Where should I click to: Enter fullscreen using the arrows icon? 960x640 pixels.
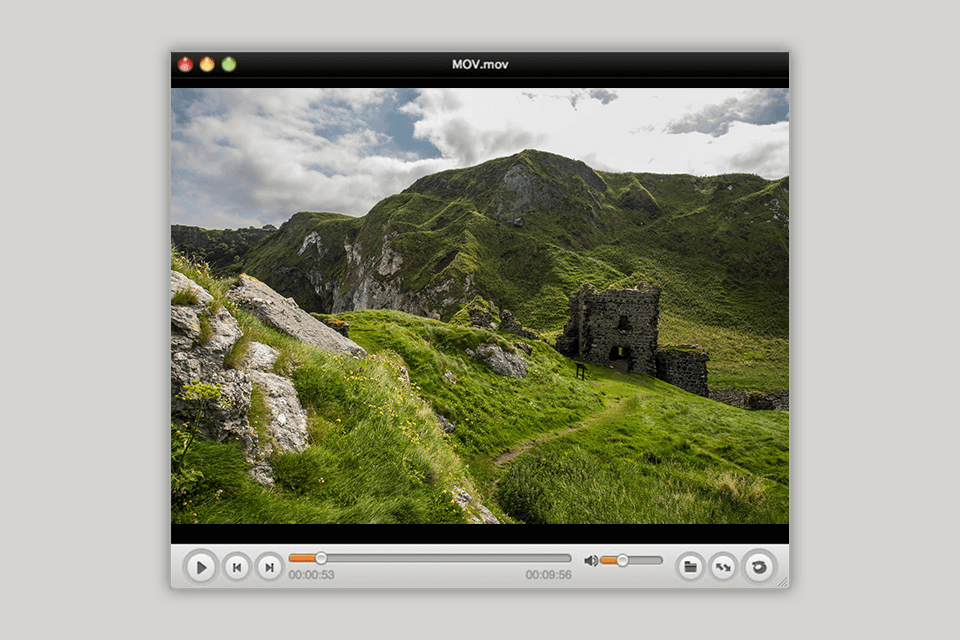click(724, 567)
